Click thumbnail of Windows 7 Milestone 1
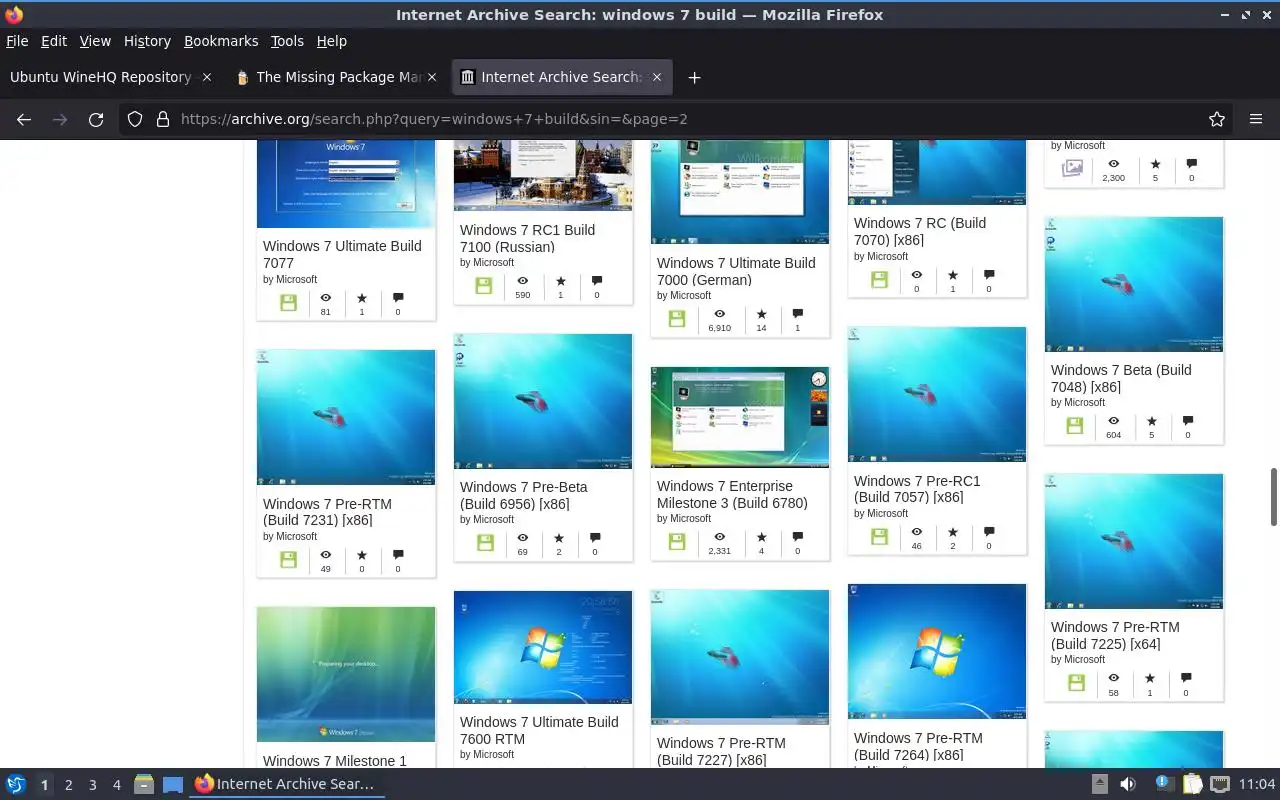1280x800 pixels. point(346,674)
